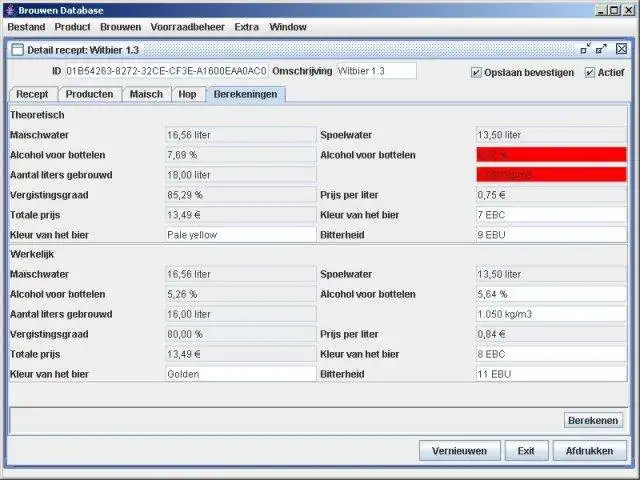
Task: Open the Voorraadbeheer menu
Action: (x=187, y=27)
